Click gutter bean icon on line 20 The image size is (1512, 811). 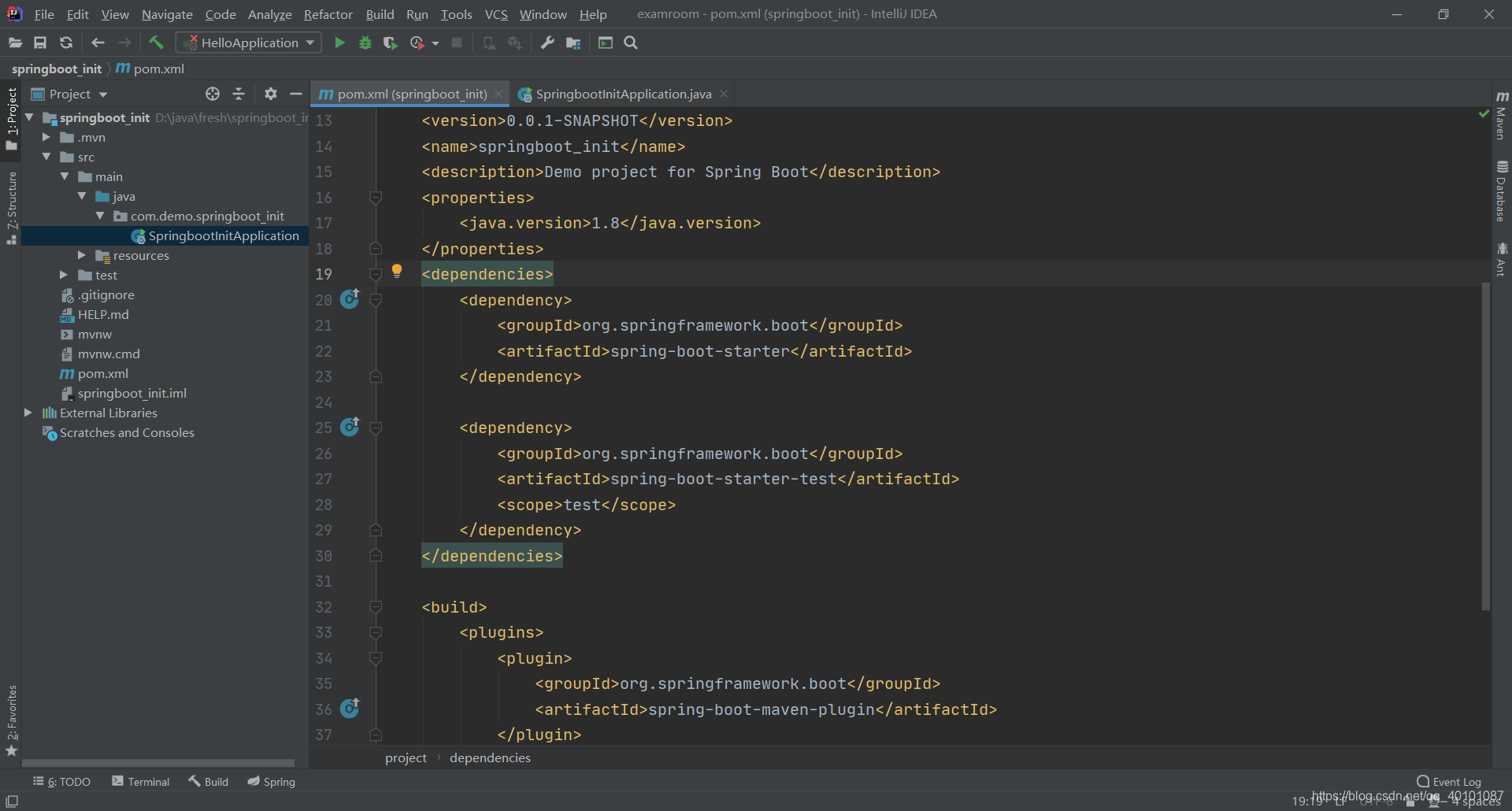pyautogui.click(x=350, y=299)
